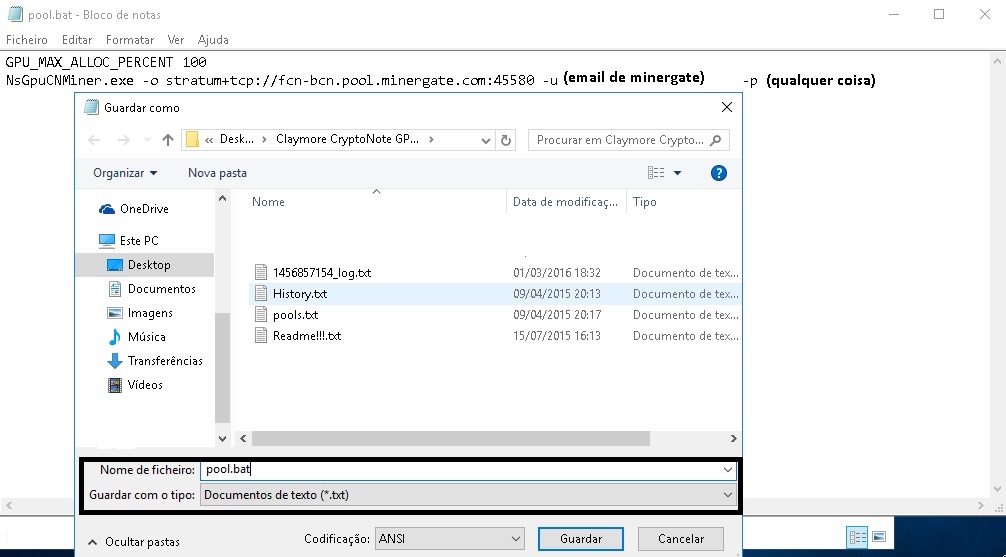The height and width of the screenshot is (557, 1006).
Task: Select Este PC in navigation pane
Action: pyautogui.click(x=139, y=241)
